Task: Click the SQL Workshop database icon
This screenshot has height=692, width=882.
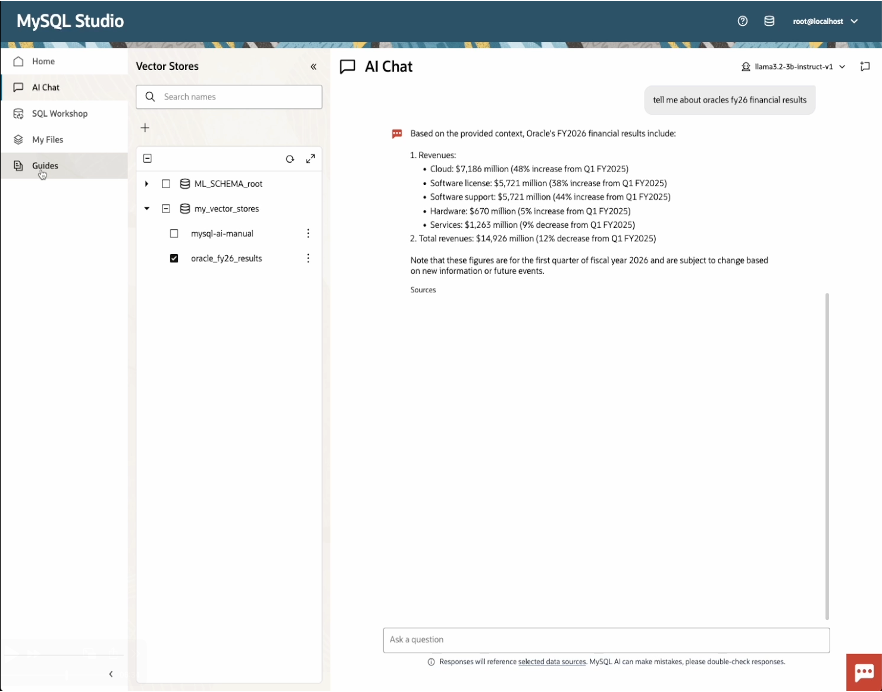Action: coord(19,114)
